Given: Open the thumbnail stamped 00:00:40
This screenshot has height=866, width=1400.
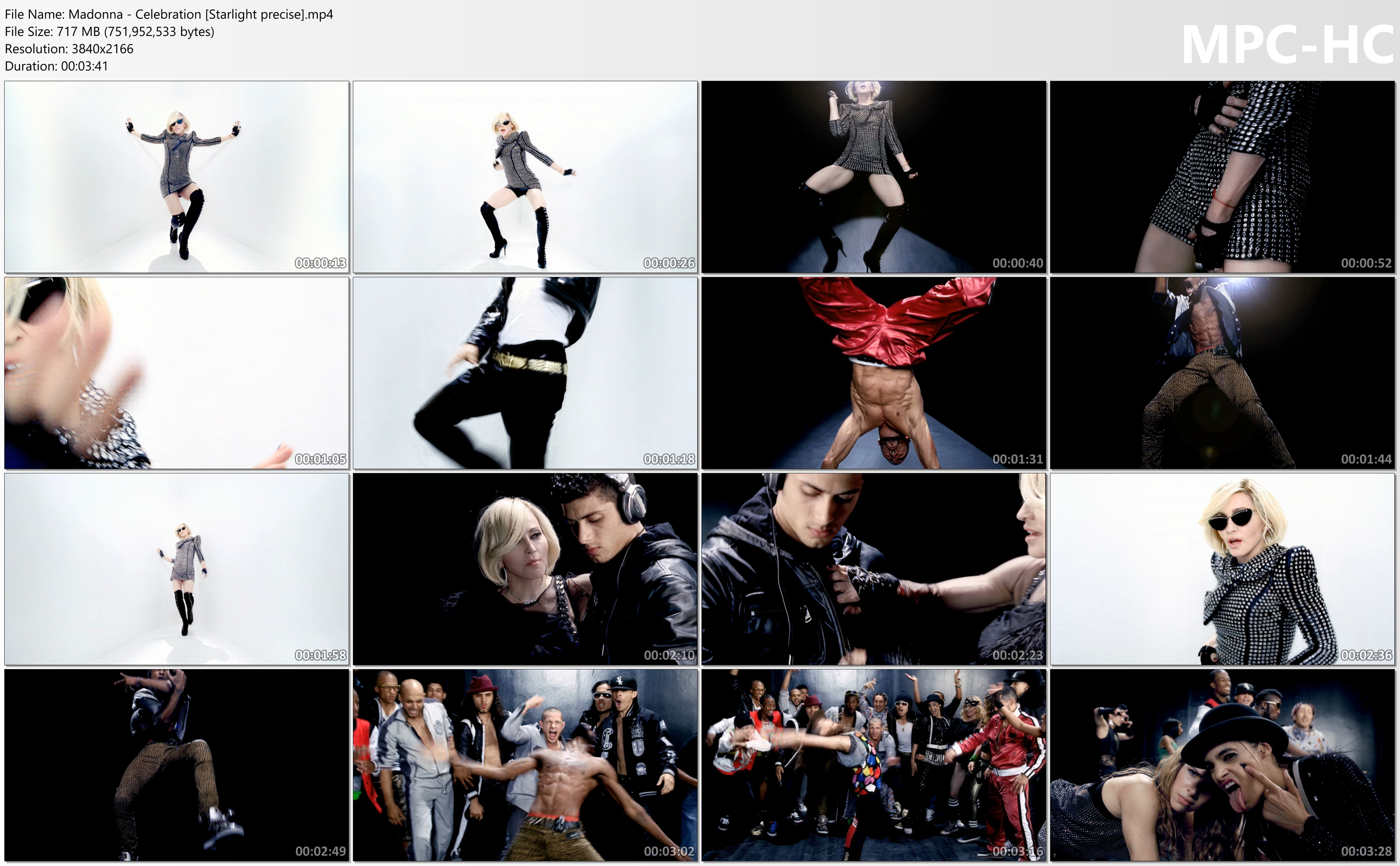Looking at the screenshot, I should pyautogui.click(x=874, y=177).
